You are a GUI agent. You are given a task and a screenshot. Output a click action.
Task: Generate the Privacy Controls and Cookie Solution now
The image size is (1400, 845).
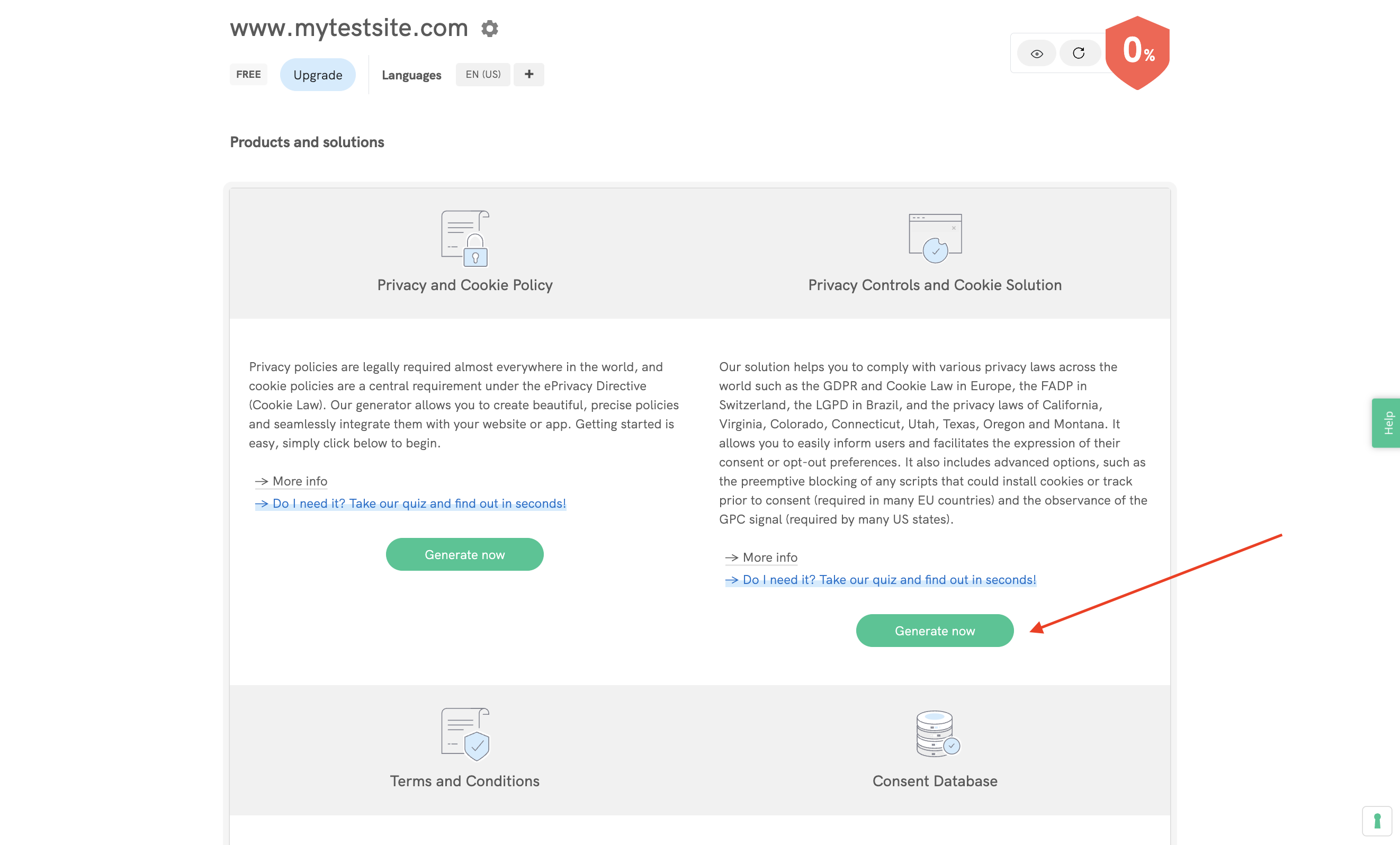tap(935, 630)
